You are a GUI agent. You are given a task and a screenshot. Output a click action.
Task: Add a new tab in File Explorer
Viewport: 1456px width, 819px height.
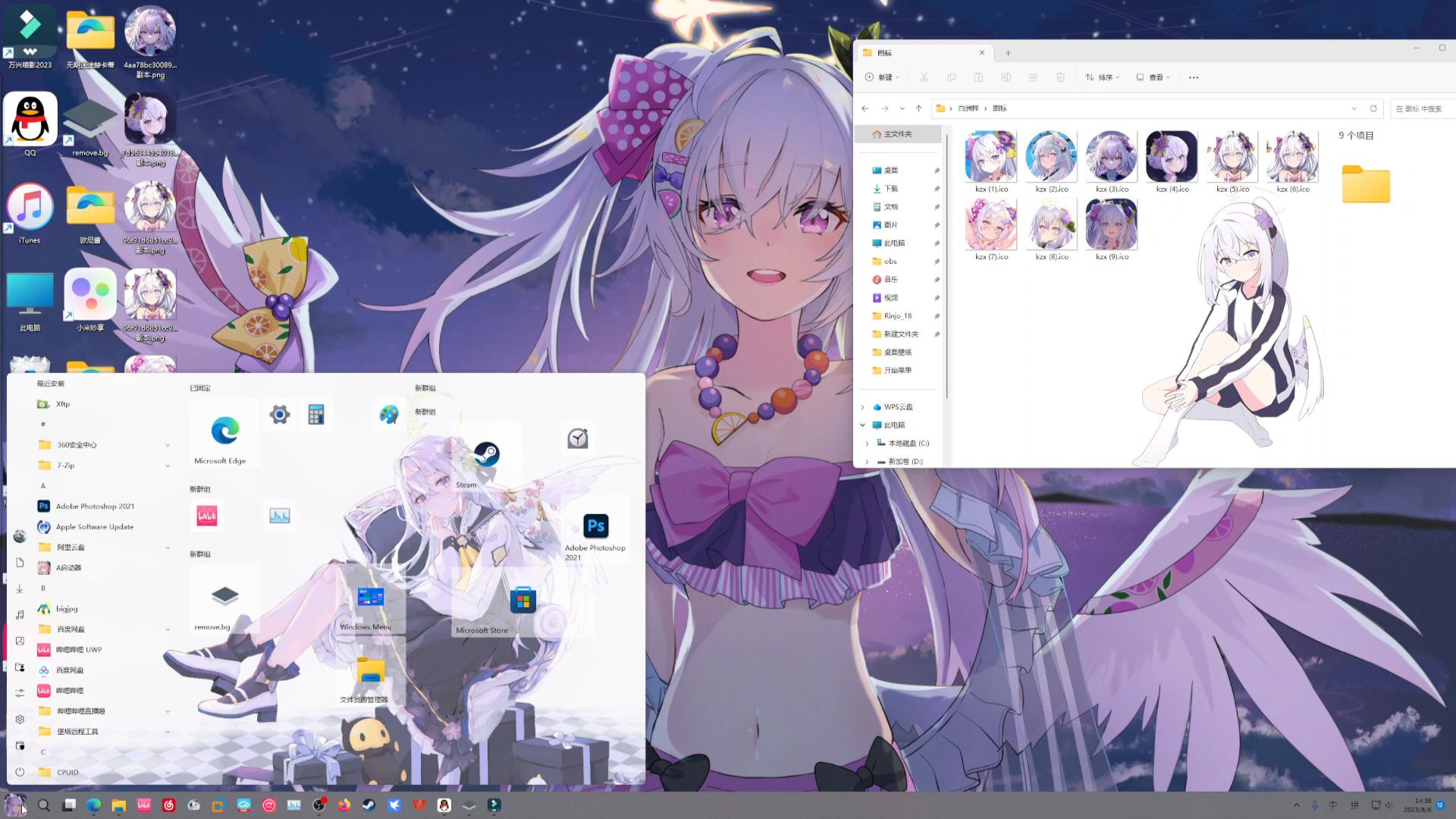(x=1008, y=53)
